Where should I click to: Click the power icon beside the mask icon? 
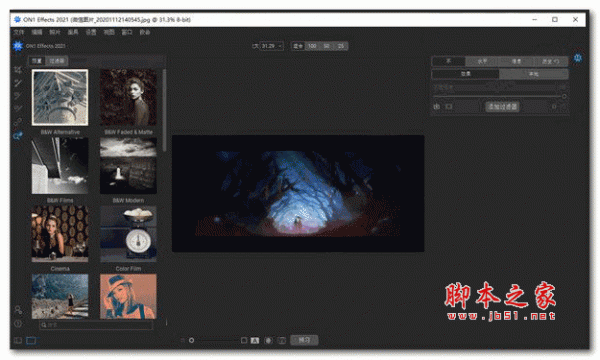pos(437,106)
